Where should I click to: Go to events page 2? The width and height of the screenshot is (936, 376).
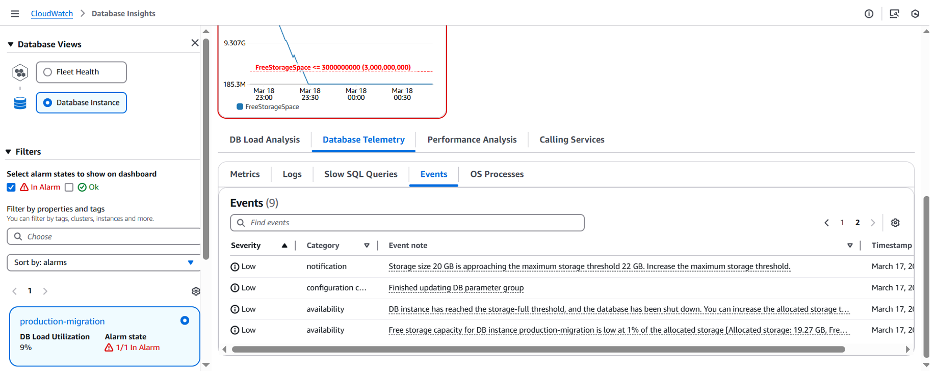[857, 223]
